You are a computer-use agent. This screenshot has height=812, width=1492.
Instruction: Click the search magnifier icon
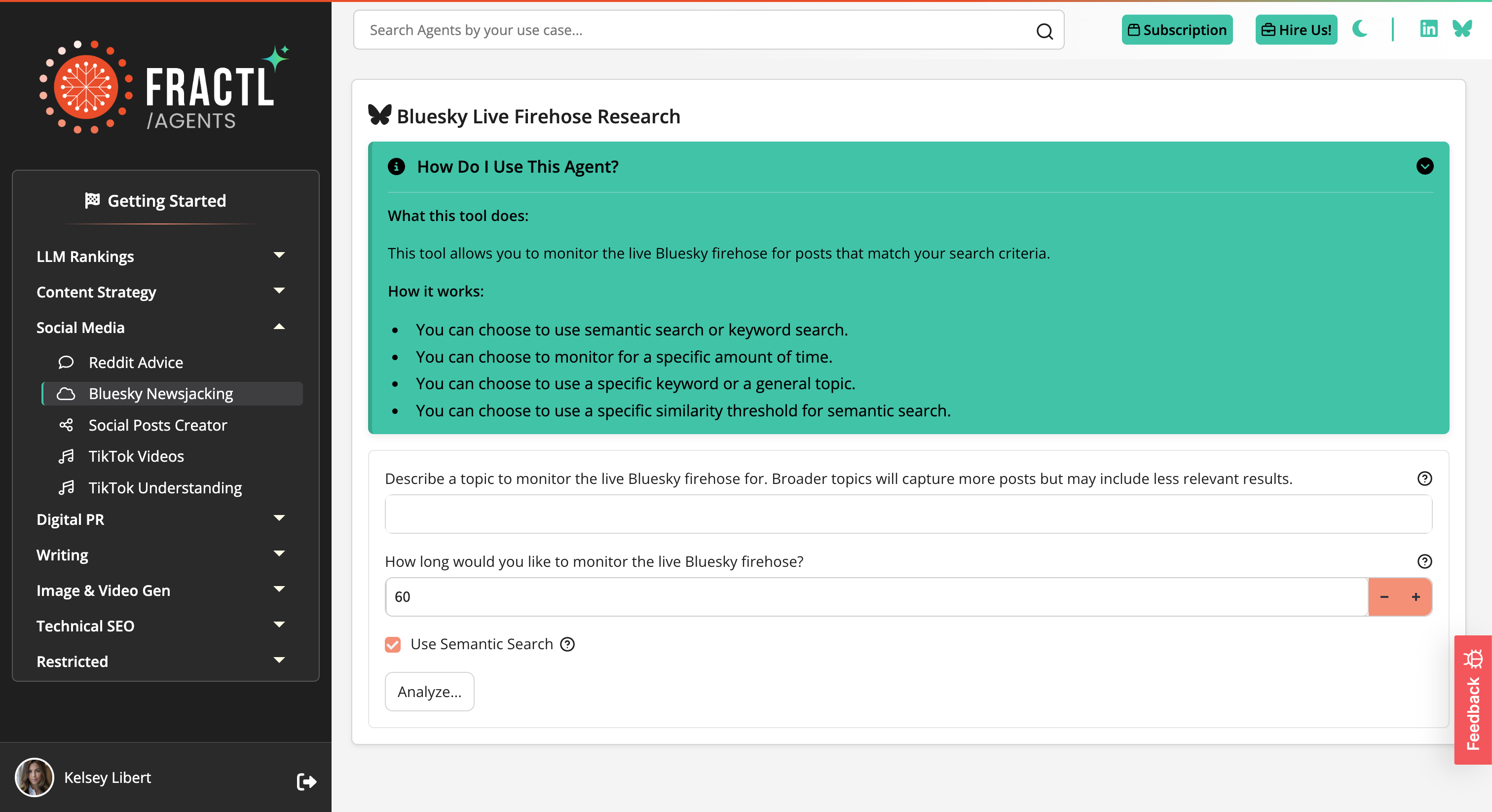point(1044,30)
